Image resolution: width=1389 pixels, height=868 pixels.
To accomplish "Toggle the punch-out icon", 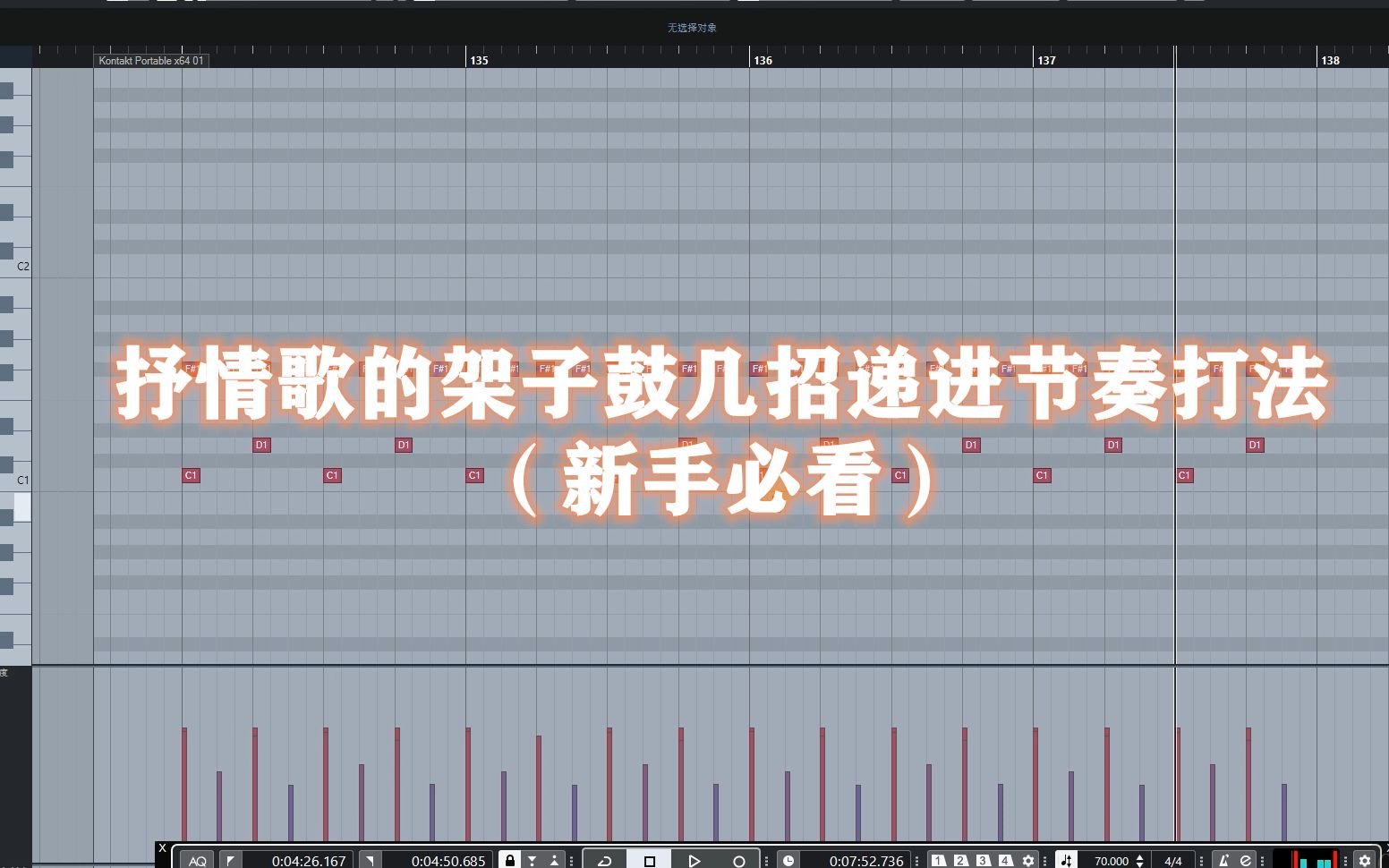I will tap(555, 861).
